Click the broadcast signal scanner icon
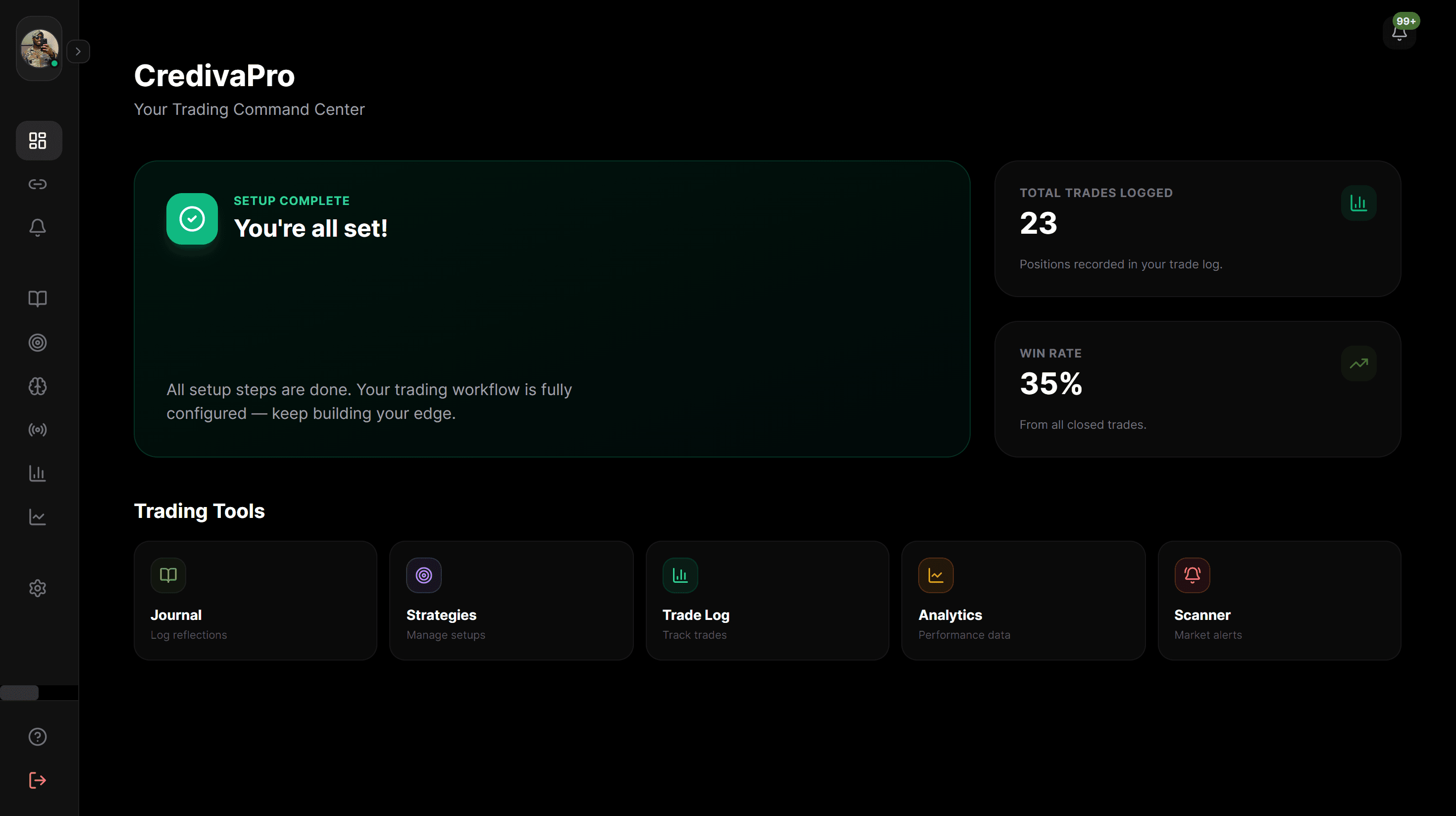1456x816 pixels. click(38, 430)
